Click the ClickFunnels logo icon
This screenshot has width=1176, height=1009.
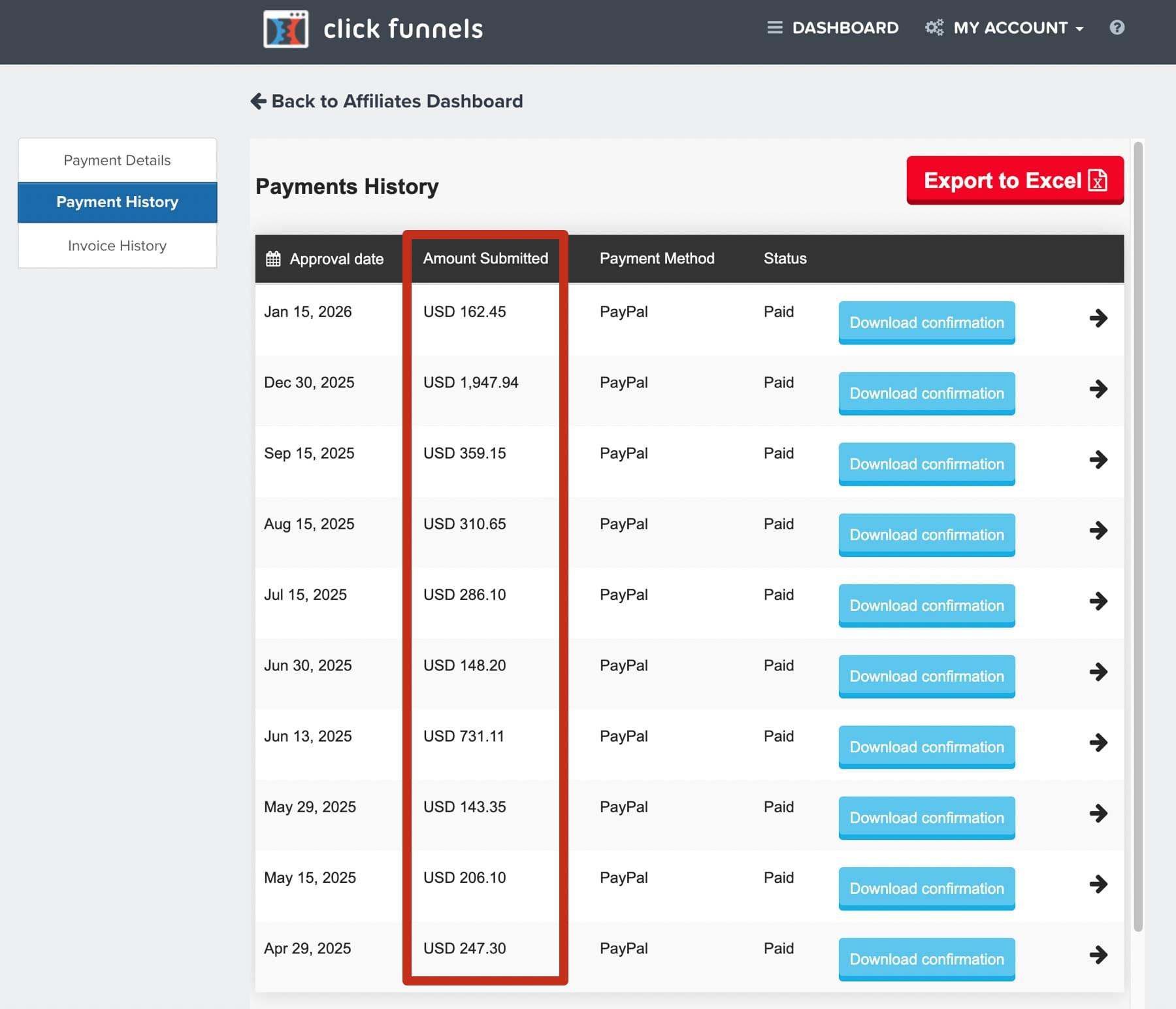(286, 29)
